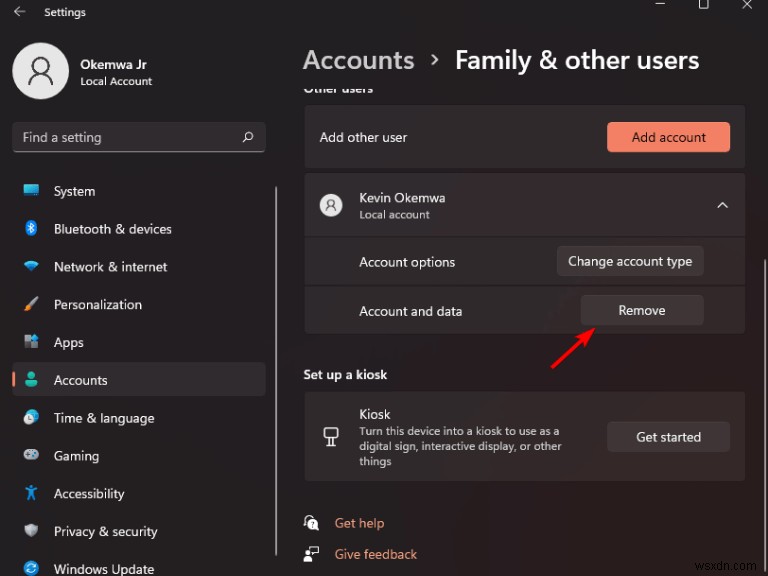Click the Kevin Okemwa name text
The height and width of the screenshot is (576, 768).
(402, 198)
